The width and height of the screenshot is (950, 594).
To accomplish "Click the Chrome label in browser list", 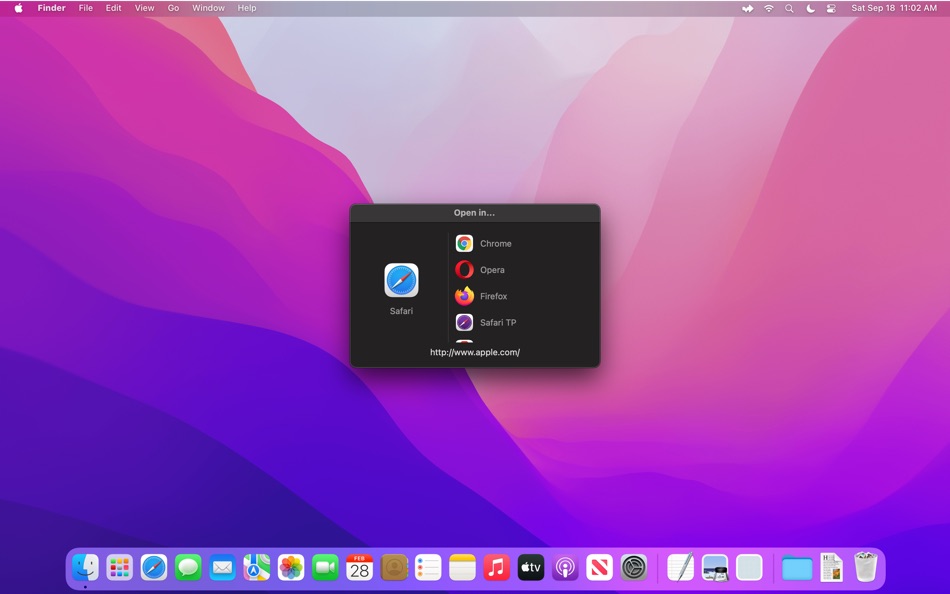I will tap(496, 244).
